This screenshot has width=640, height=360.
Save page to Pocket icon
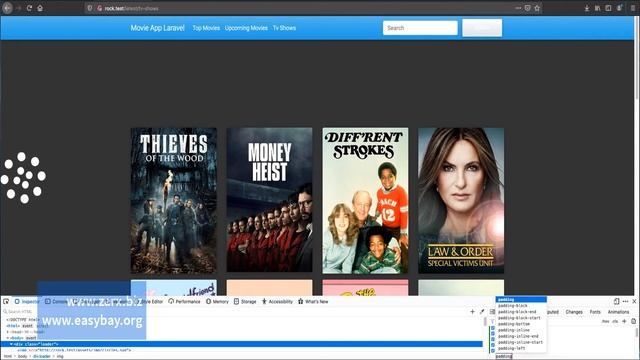[x=527, y=8]
